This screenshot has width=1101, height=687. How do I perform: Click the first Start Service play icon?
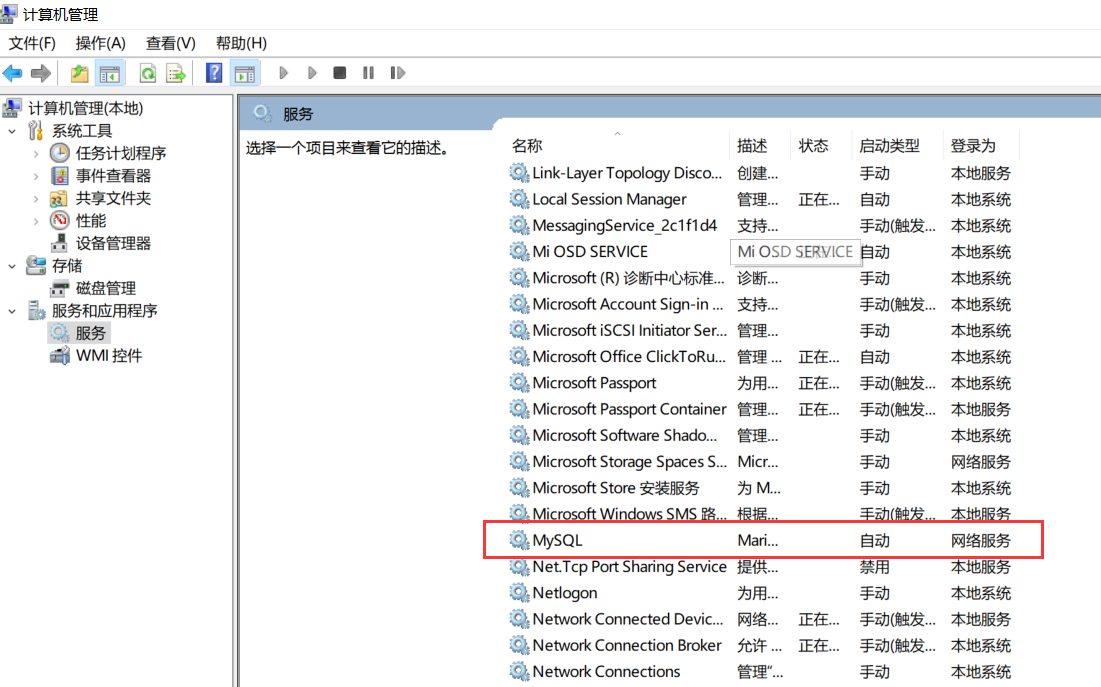(x=284, y=72)
